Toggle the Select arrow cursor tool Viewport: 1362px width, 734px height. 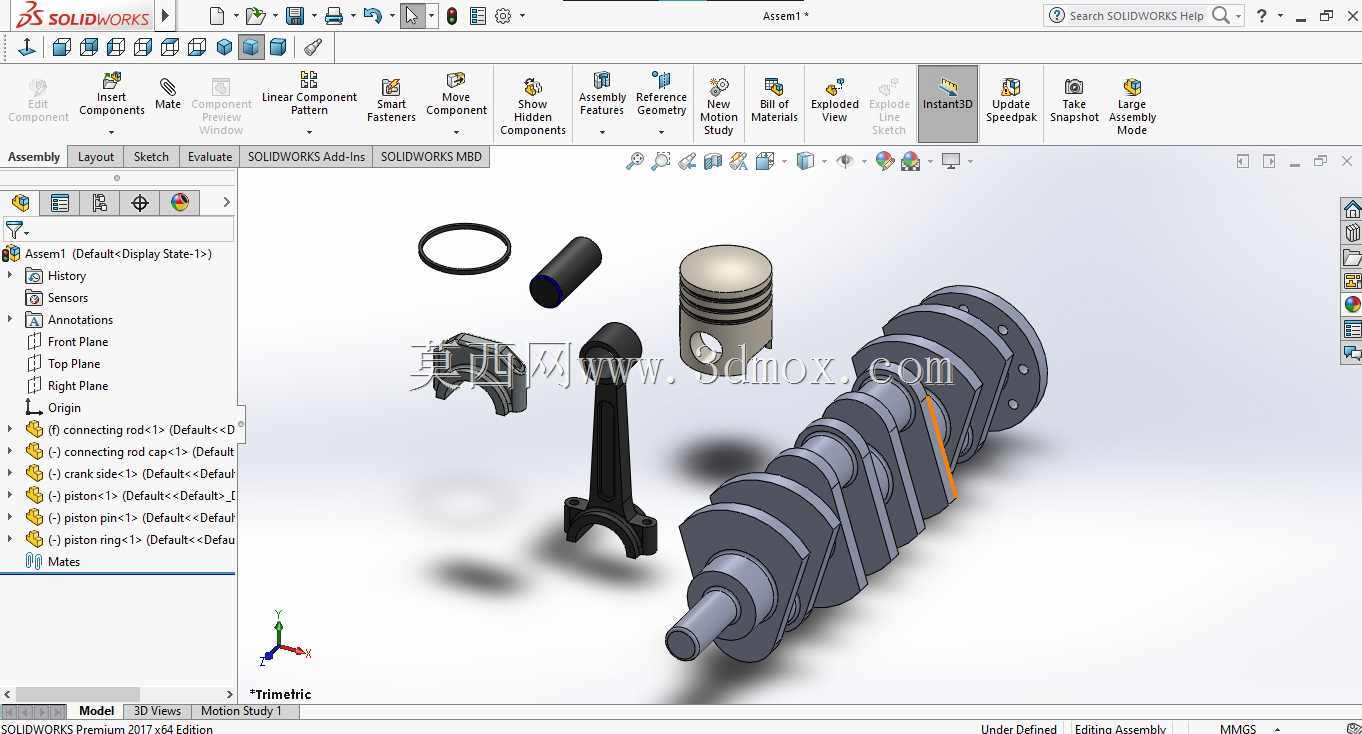click(412, 16)
